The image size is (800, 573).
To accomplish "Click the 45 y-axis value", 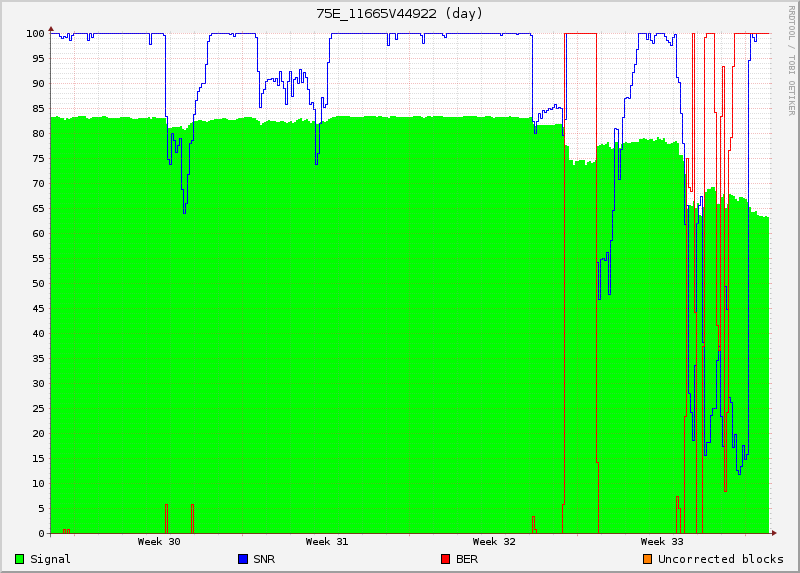I will coord(38,309).
